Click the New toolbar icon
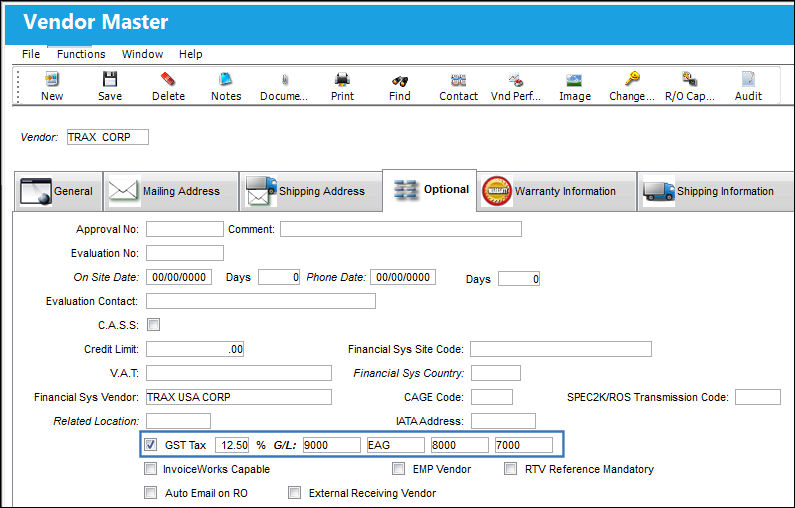 click(52, 79)
